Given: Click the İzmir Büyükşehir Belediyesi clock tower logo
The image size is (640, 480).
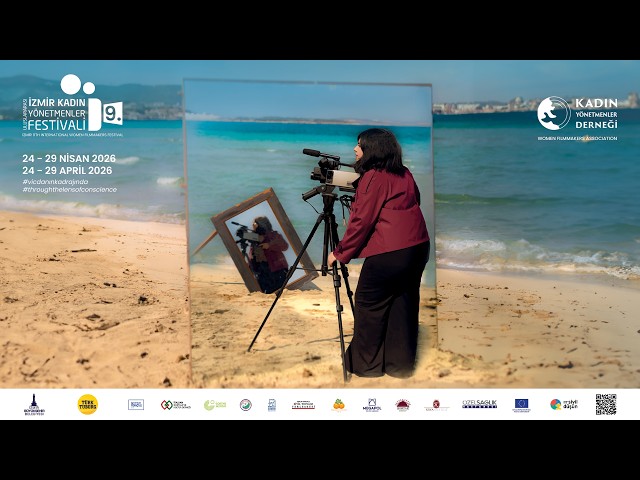Looking at the screenshot, I should point(34,404).
